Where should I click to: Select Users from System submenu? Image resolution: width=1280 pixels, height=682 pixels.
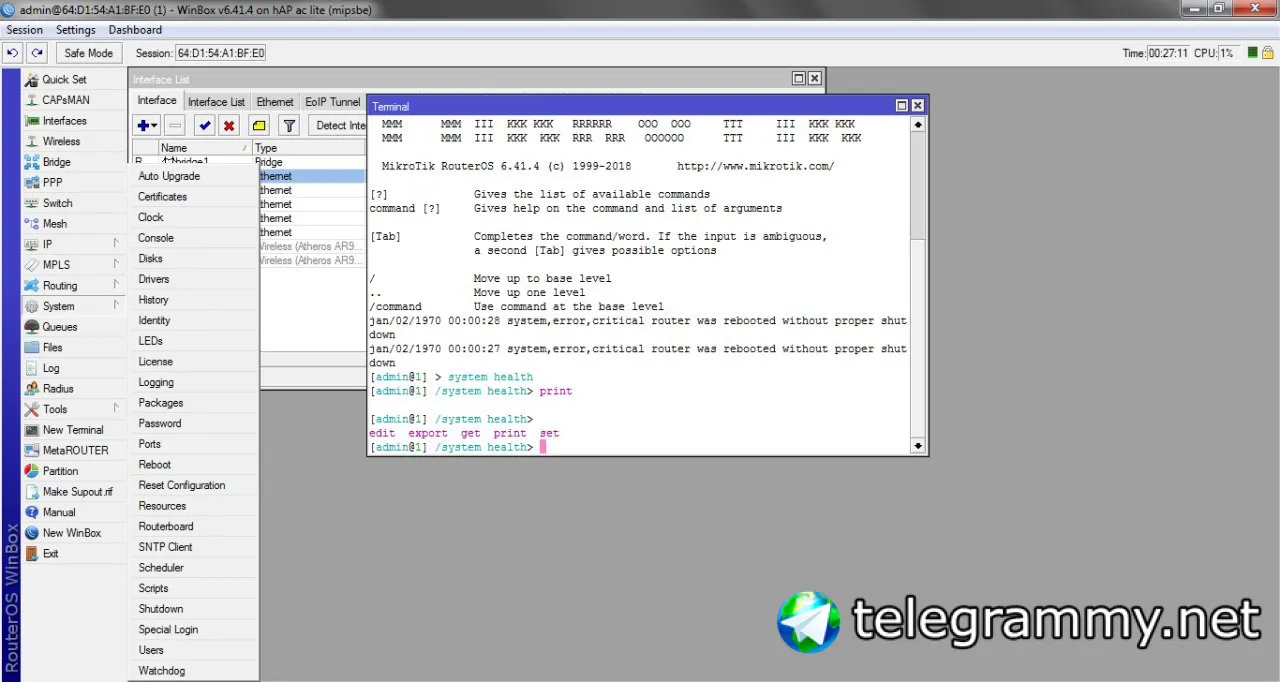194,650
